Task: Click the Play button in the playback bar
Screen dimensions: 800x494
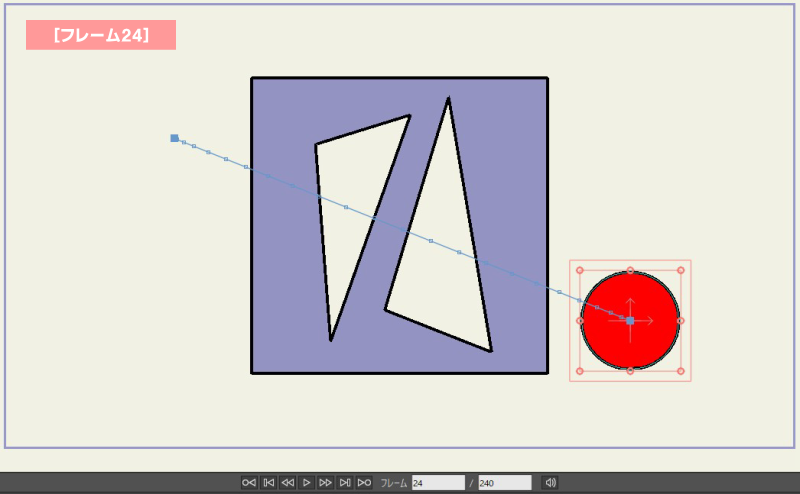Action: click(x=306, y=482)
